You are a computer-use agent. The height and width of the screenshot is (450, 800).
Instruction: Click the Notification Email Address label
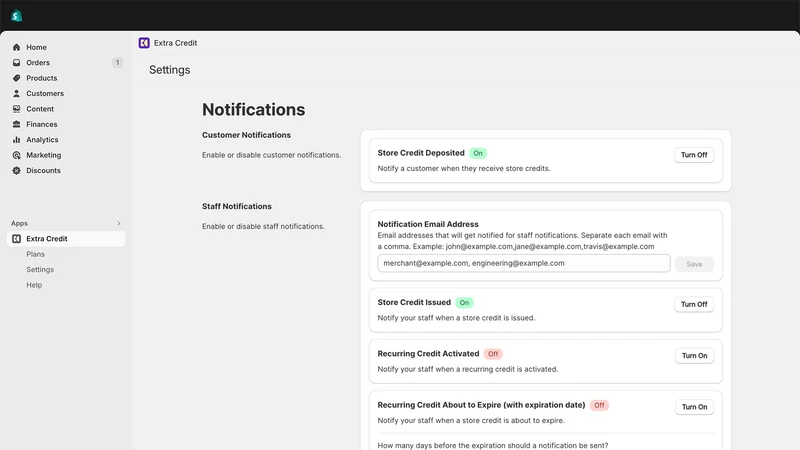point(428,224)
